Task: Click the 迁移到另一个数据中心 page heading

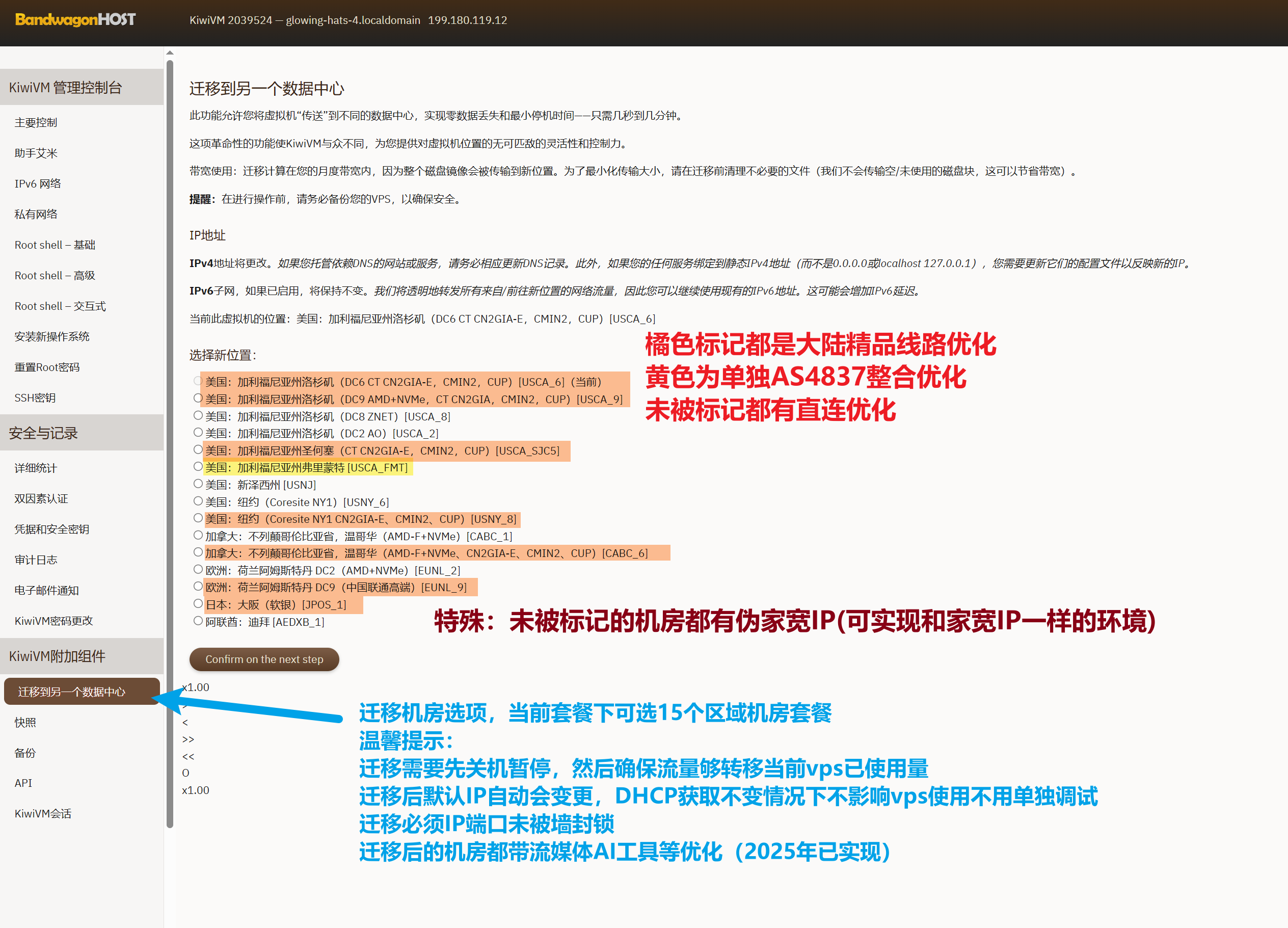Action: [x=267, y=89]
